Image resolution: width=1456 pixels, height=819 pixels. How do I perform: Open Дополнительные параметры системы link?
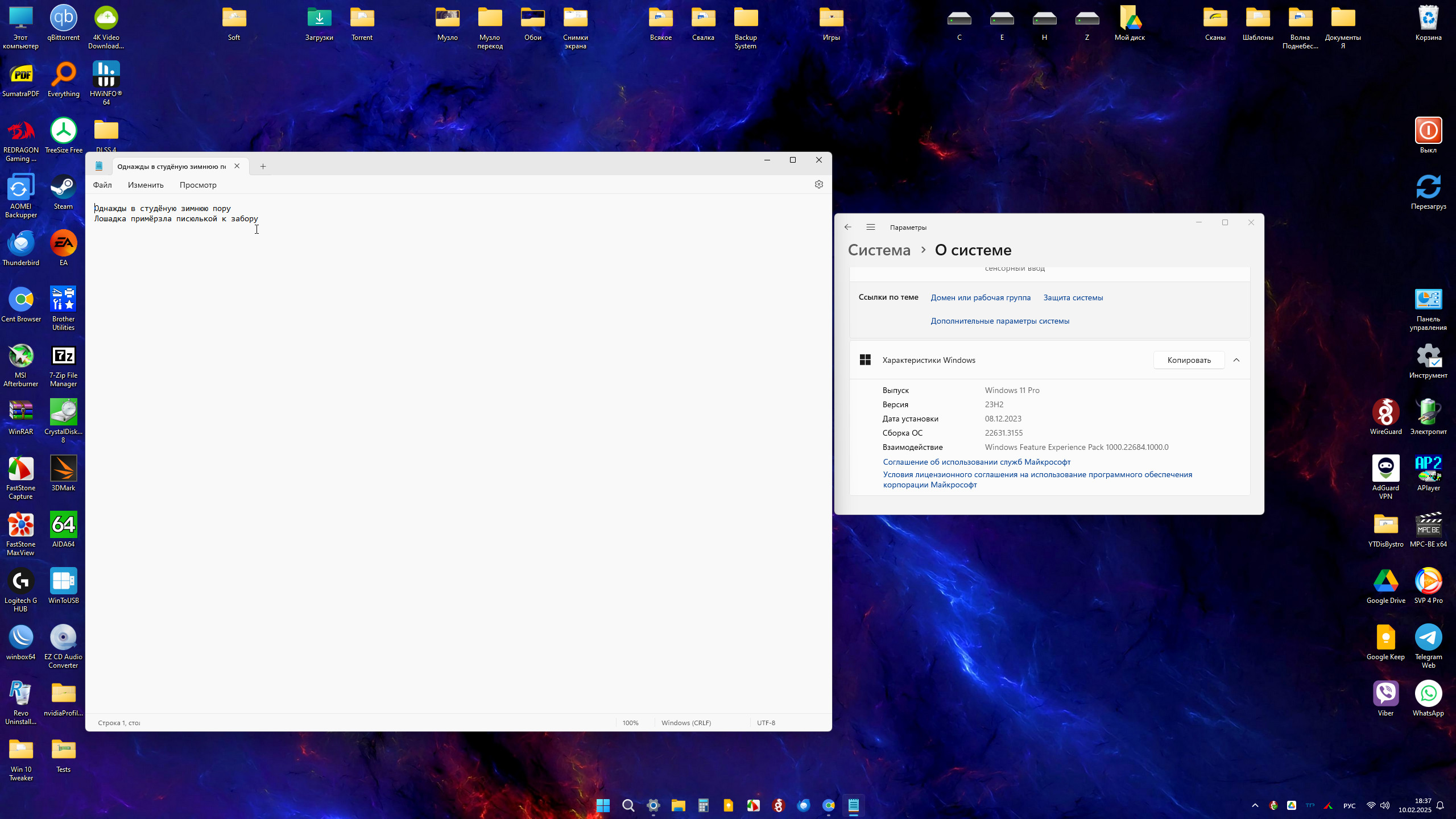coord(1000,321)
